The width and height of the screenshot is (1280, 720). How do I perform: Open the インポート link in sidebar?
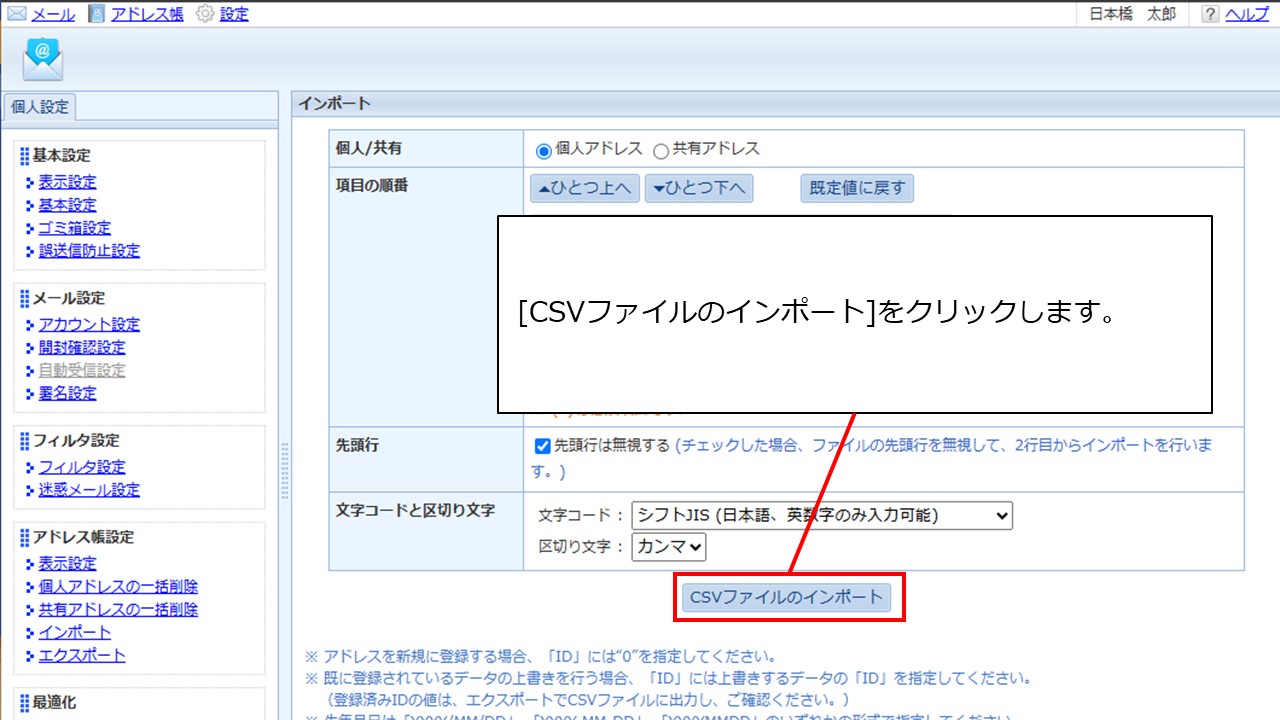[75, 632]
